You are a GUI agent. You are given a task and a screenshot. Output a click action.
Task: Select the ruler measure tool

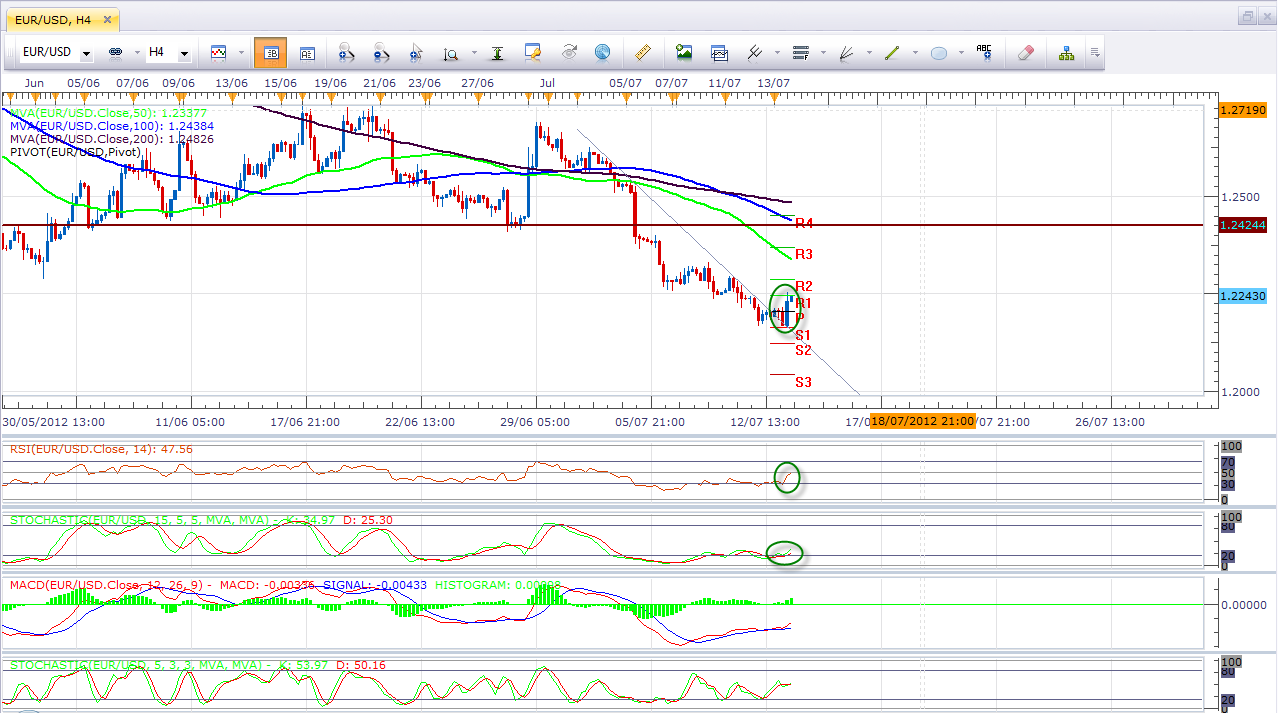point(643,52)
